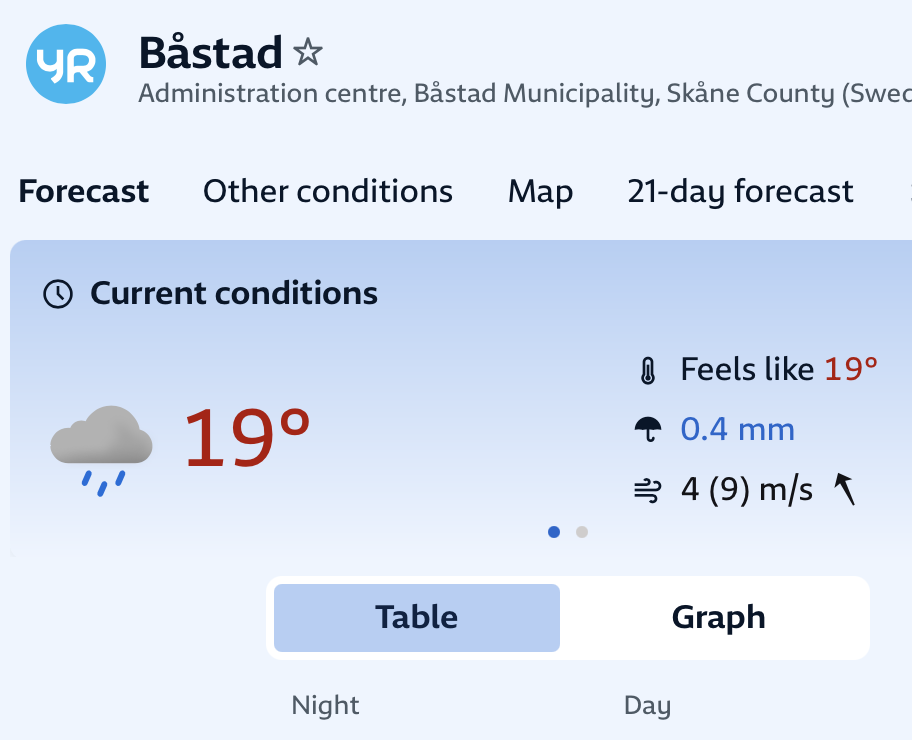
Task: Click the umbrella precipitation icon
Action: (x=648, y=430)
